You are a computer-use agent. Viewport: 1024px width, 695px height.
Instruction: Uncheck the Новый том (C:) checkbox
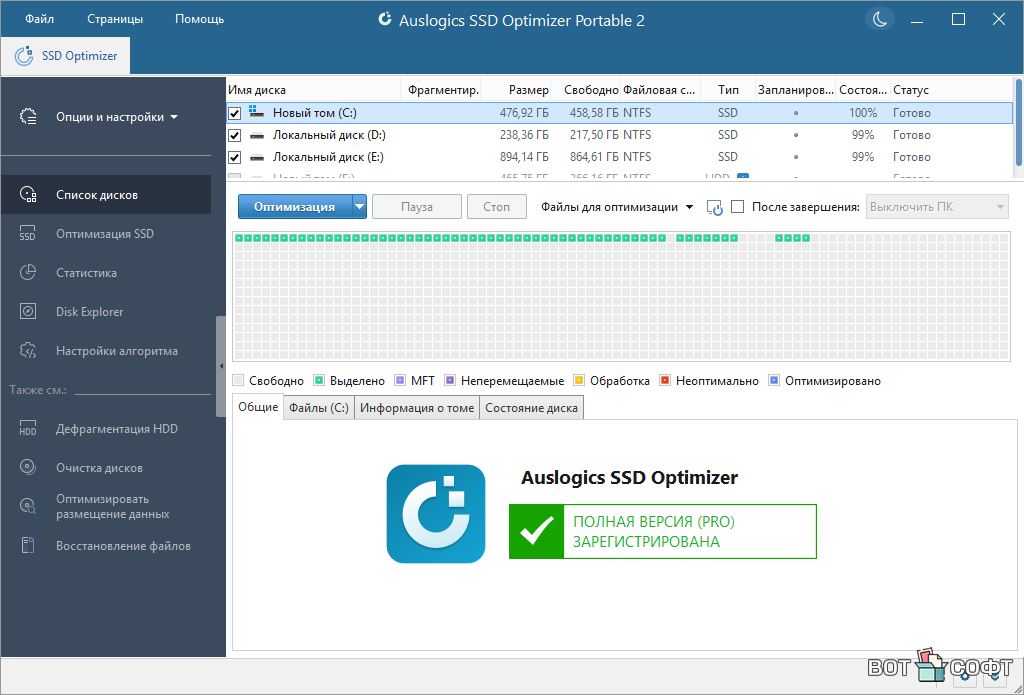point(234,113)
